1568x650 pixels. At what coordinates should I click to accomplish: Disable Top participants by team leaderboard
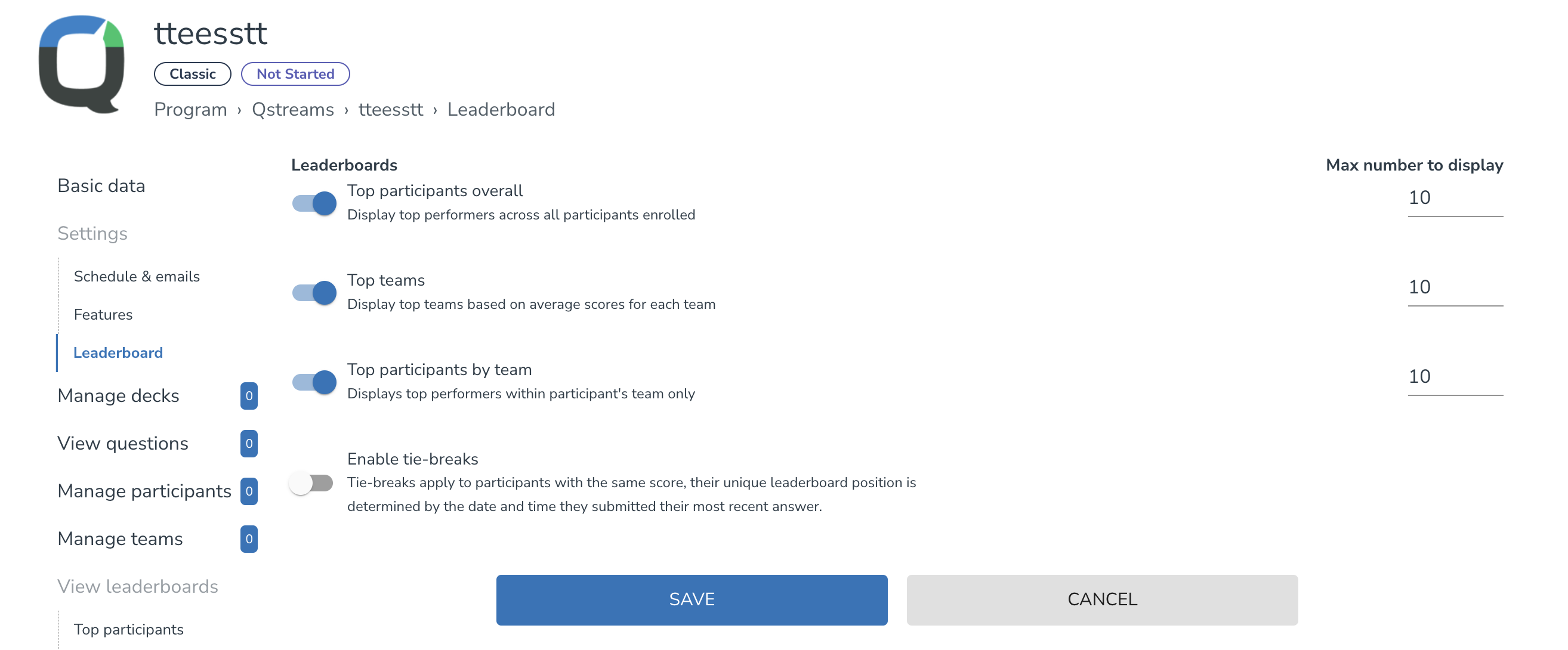click(313, 382)
